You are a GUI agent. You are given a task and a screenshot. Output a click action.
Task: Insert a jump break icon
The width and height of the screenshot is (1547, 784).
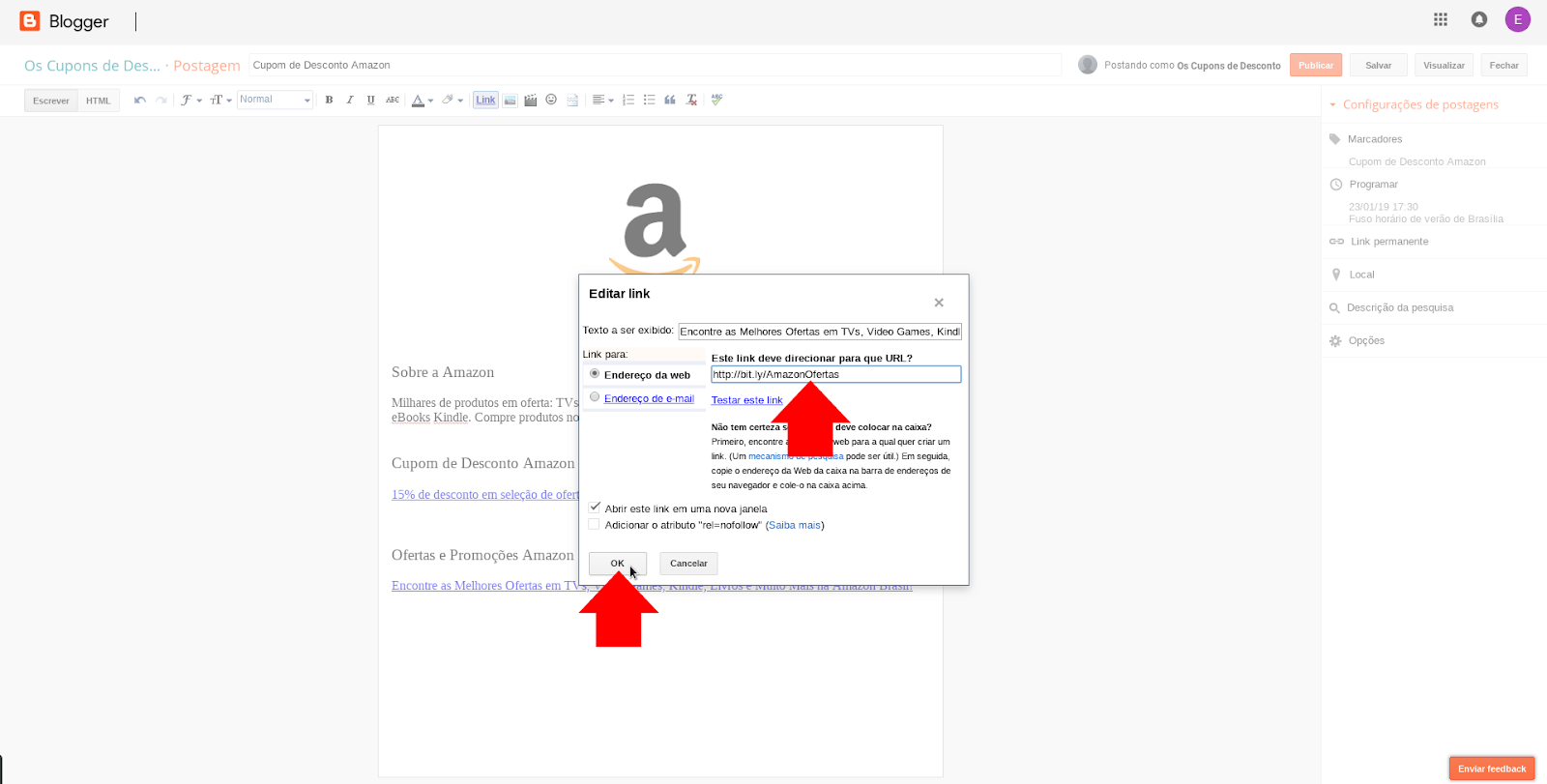coord(572,100)
